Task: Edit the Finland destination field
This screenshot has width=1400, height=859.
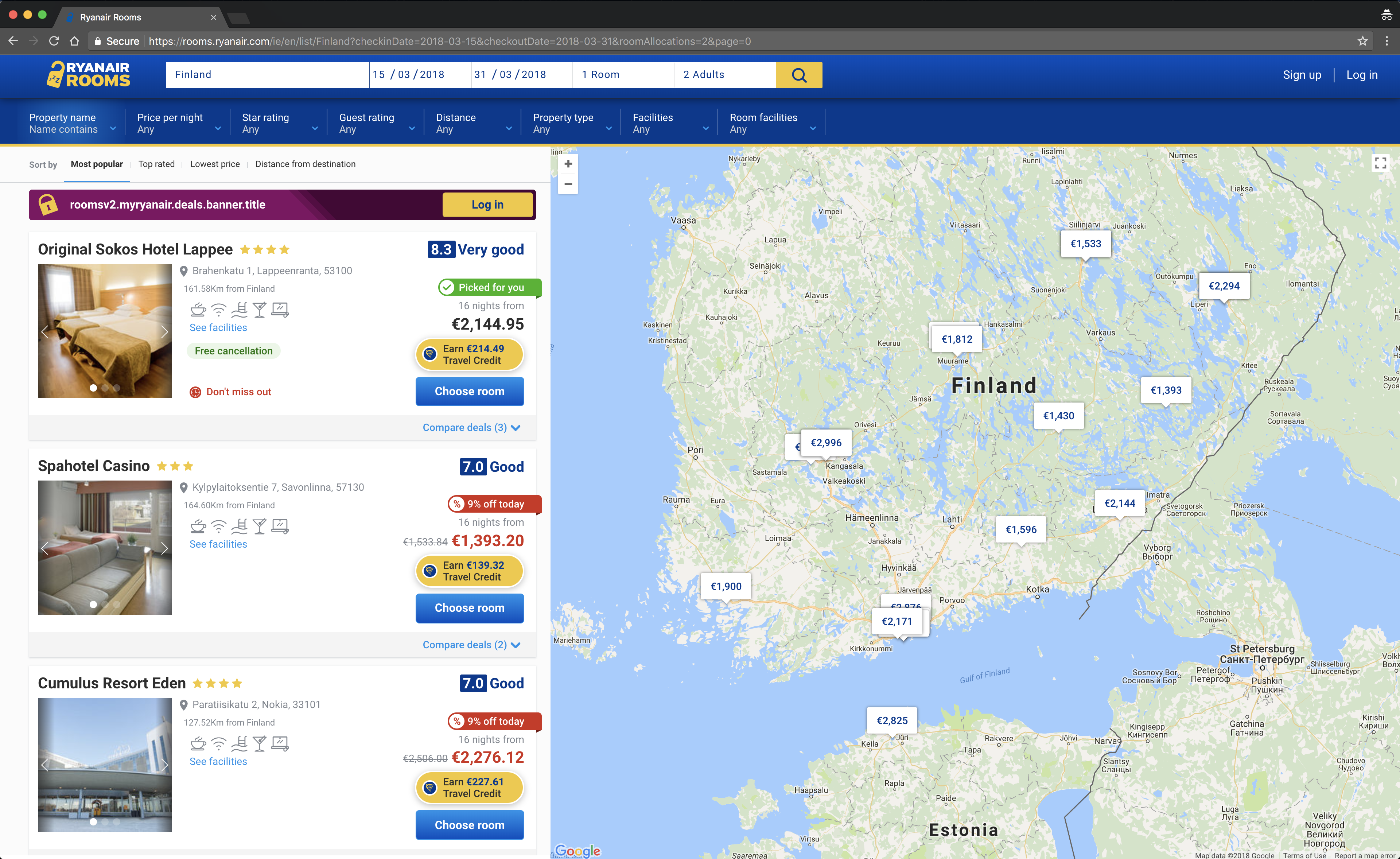Action: (267, 75)
